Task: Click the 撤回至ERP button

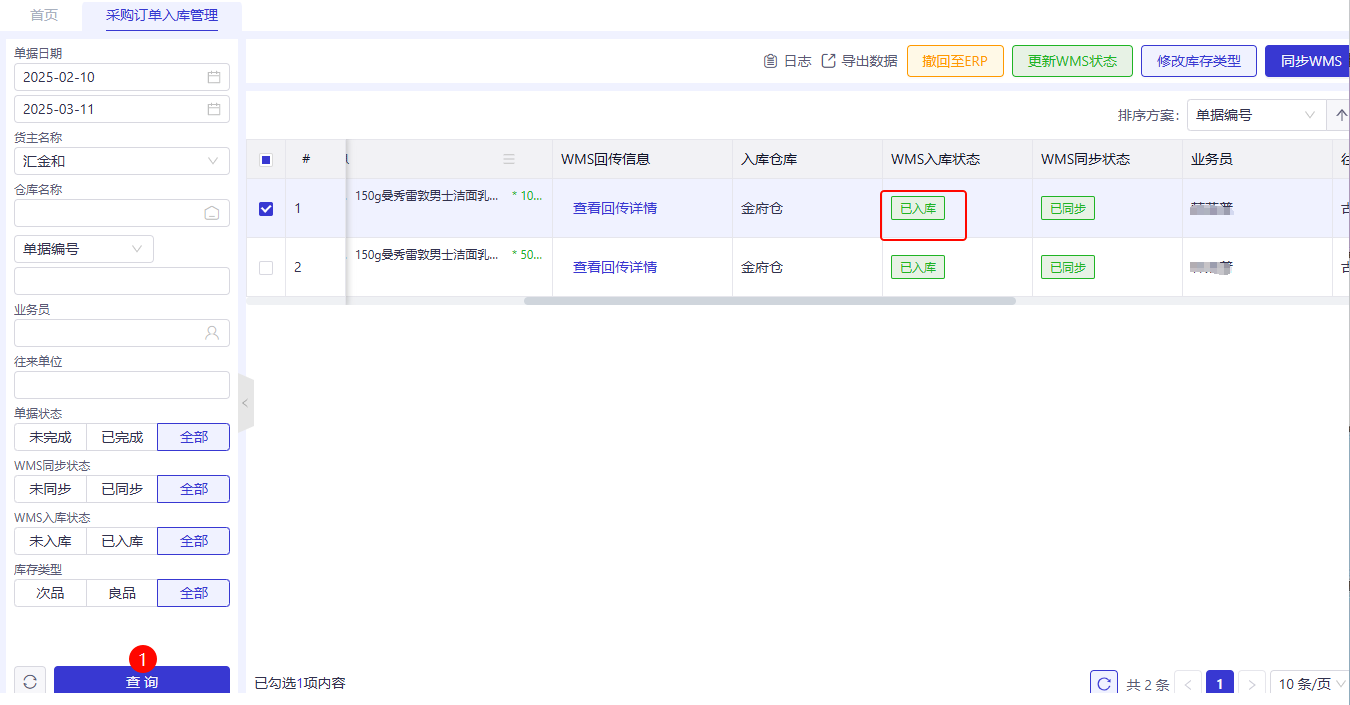Action: 955,61
